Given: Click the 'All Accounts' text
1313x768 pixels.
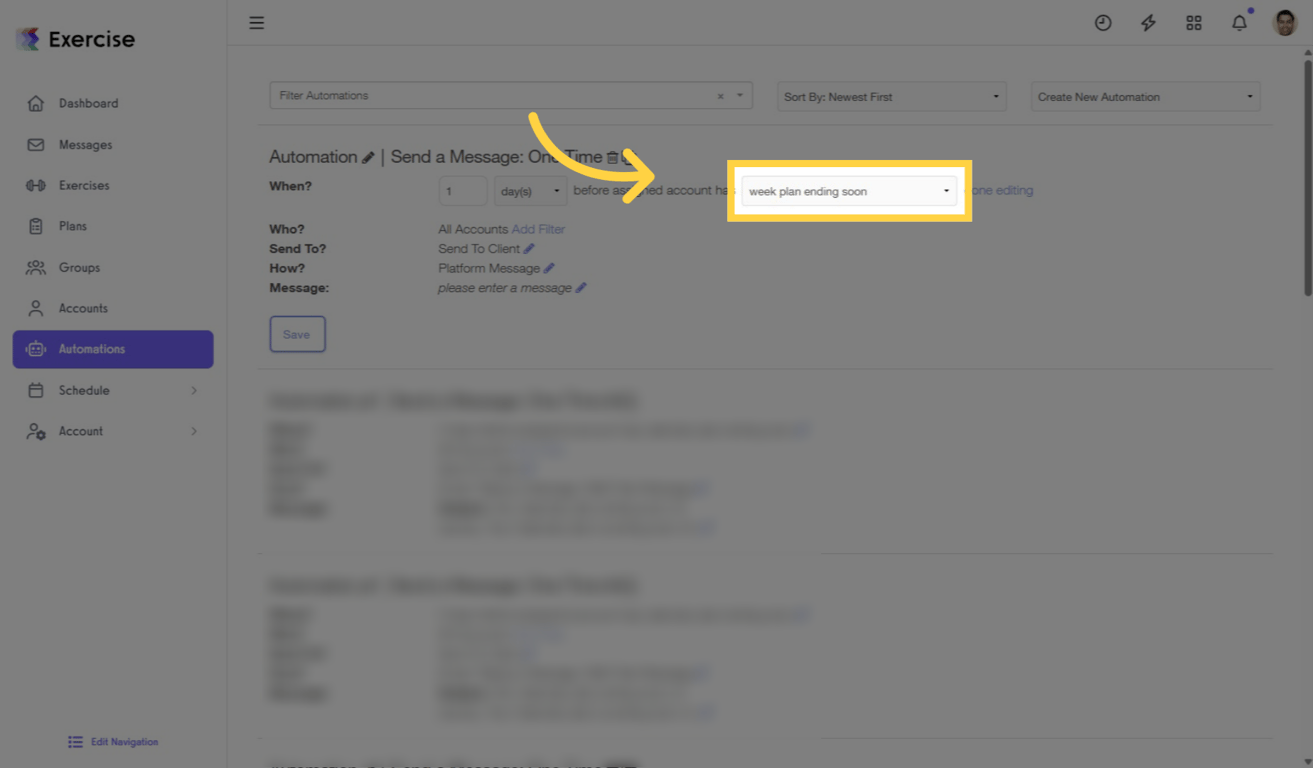Looking at the screenshot, I should tap(473, 229).
